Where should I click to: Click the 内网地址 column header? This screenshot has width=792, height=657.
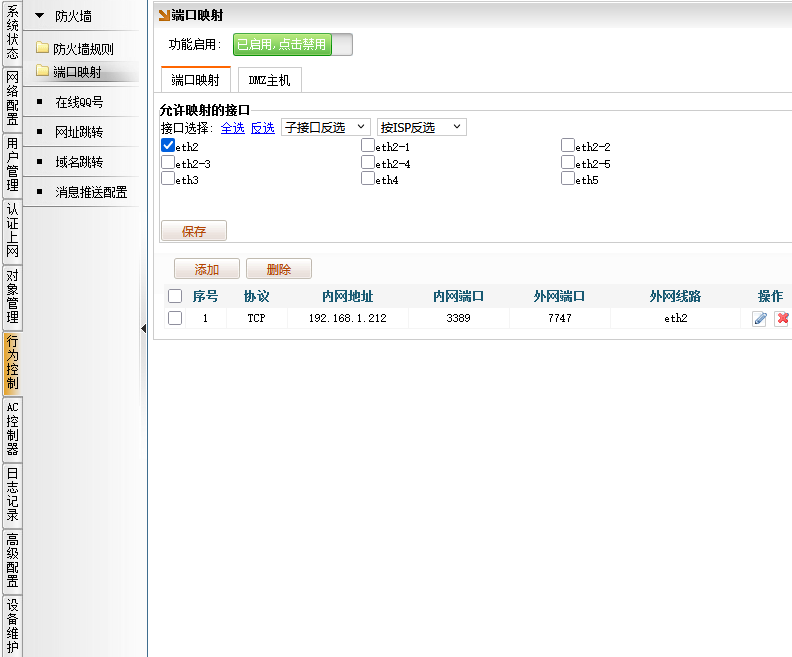[x=348, y=296]
